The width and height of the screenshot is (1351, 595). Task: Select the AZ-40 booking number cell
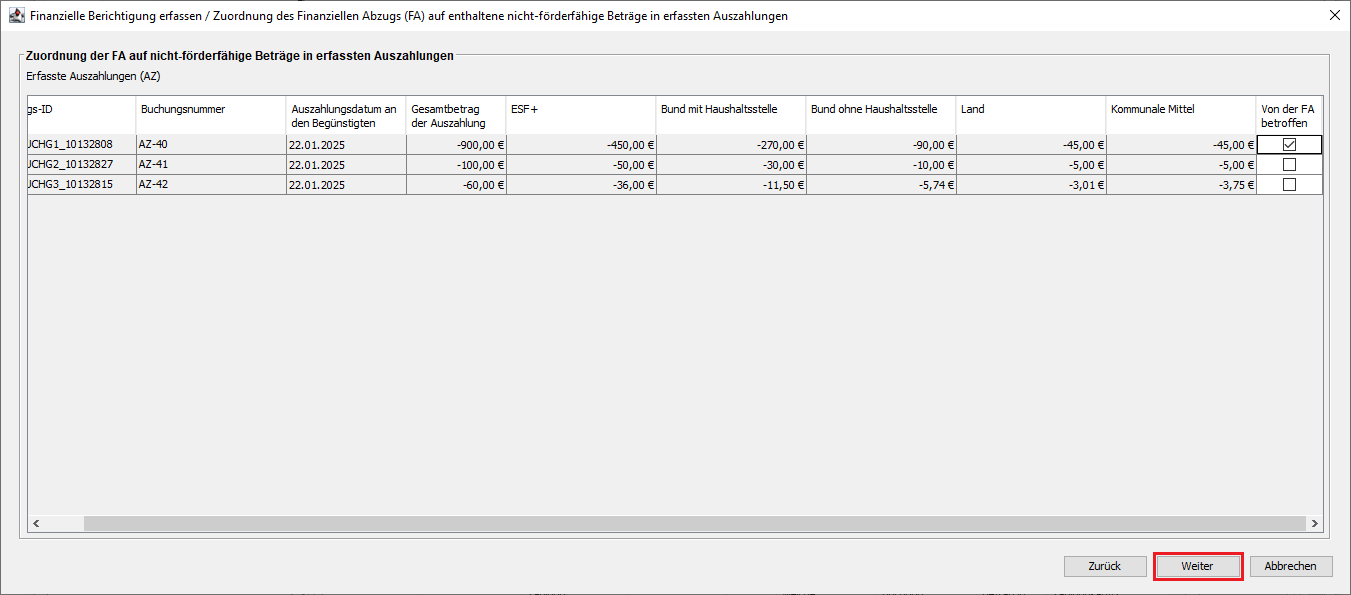click(x=211, y=145)
